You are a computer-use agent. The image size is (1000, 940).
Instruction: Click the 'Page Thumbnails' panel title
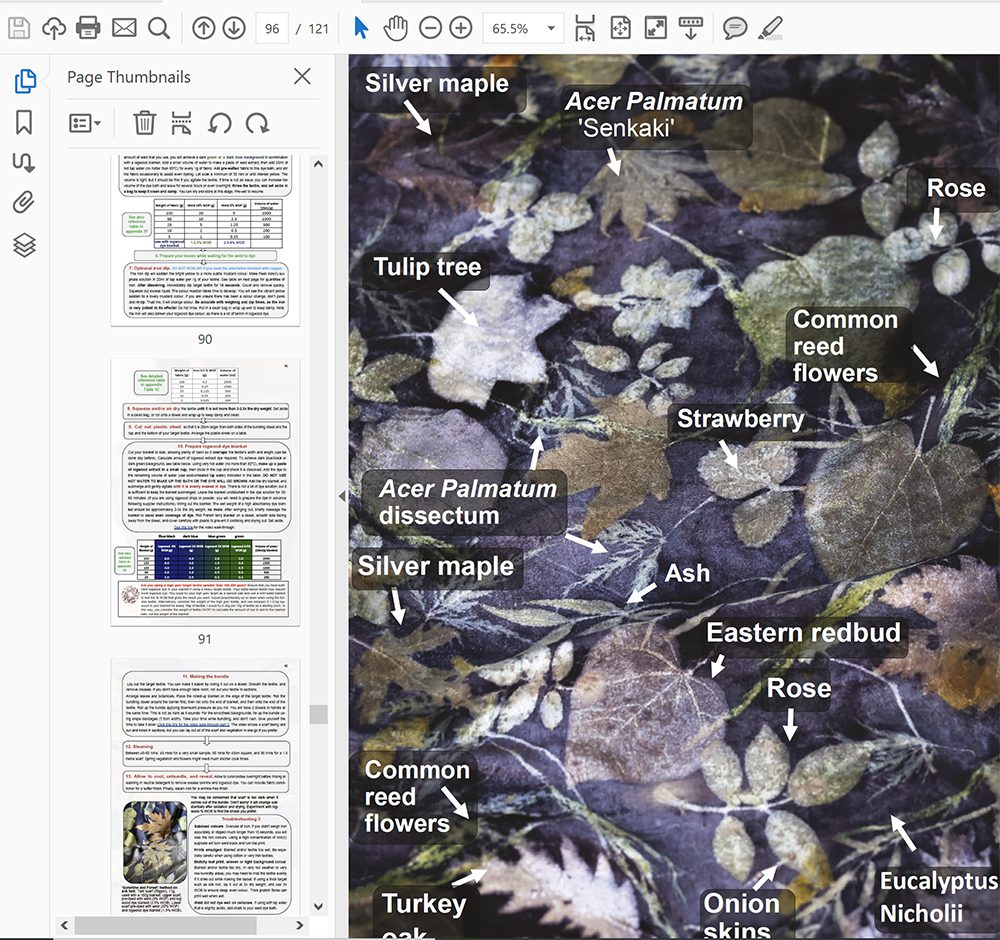(x=129, y=77)
